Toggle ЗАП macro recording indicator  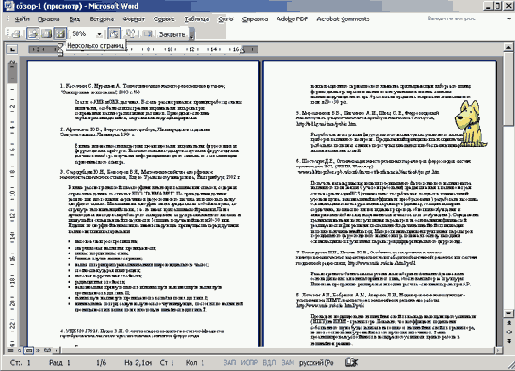tap(230, 362)
